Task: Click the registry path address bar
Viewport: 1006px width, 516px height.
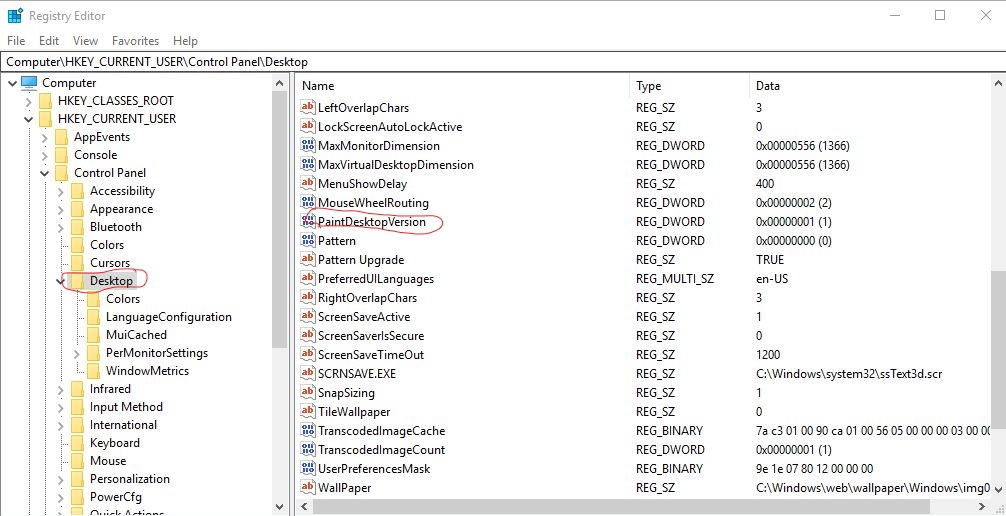Action: coord(503,62)
